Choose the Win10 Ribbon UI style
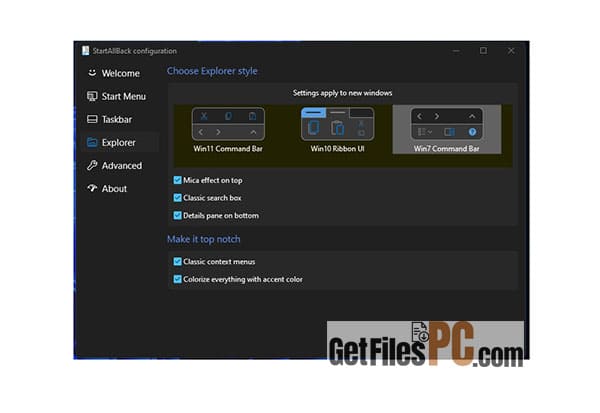 click(338, 130)
